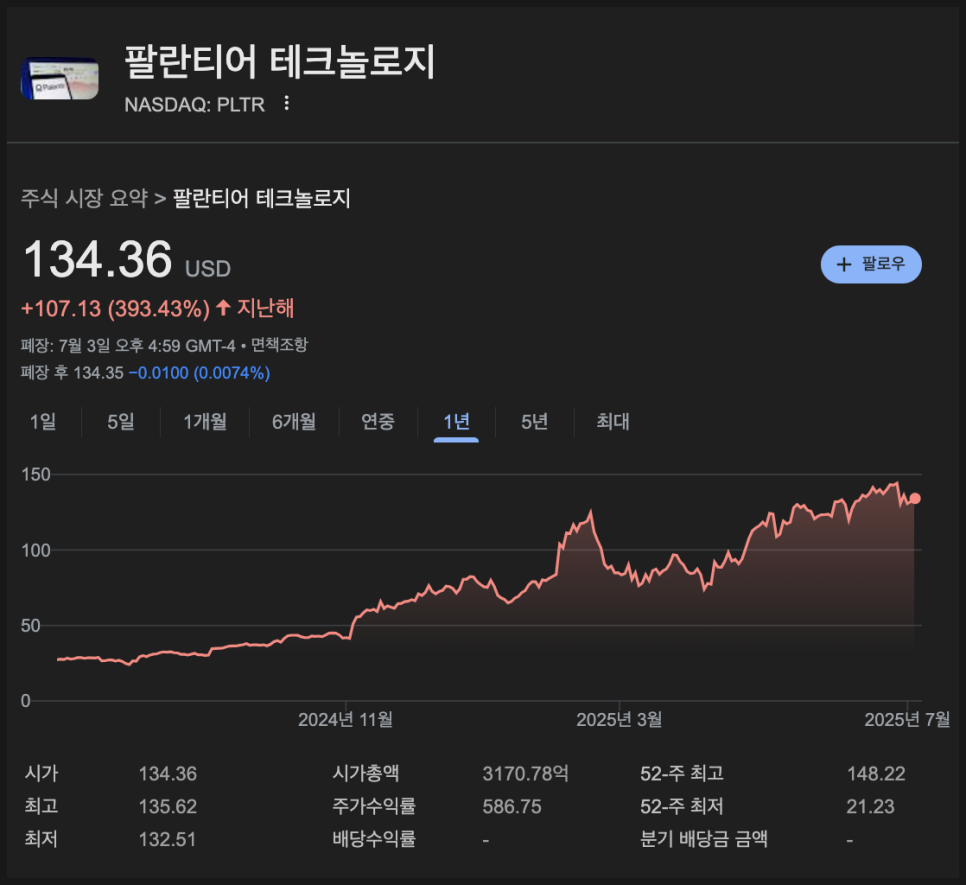This screenshot has height=885, width=966.
Task: Click the 100 y-axis label
Action: 36,550
